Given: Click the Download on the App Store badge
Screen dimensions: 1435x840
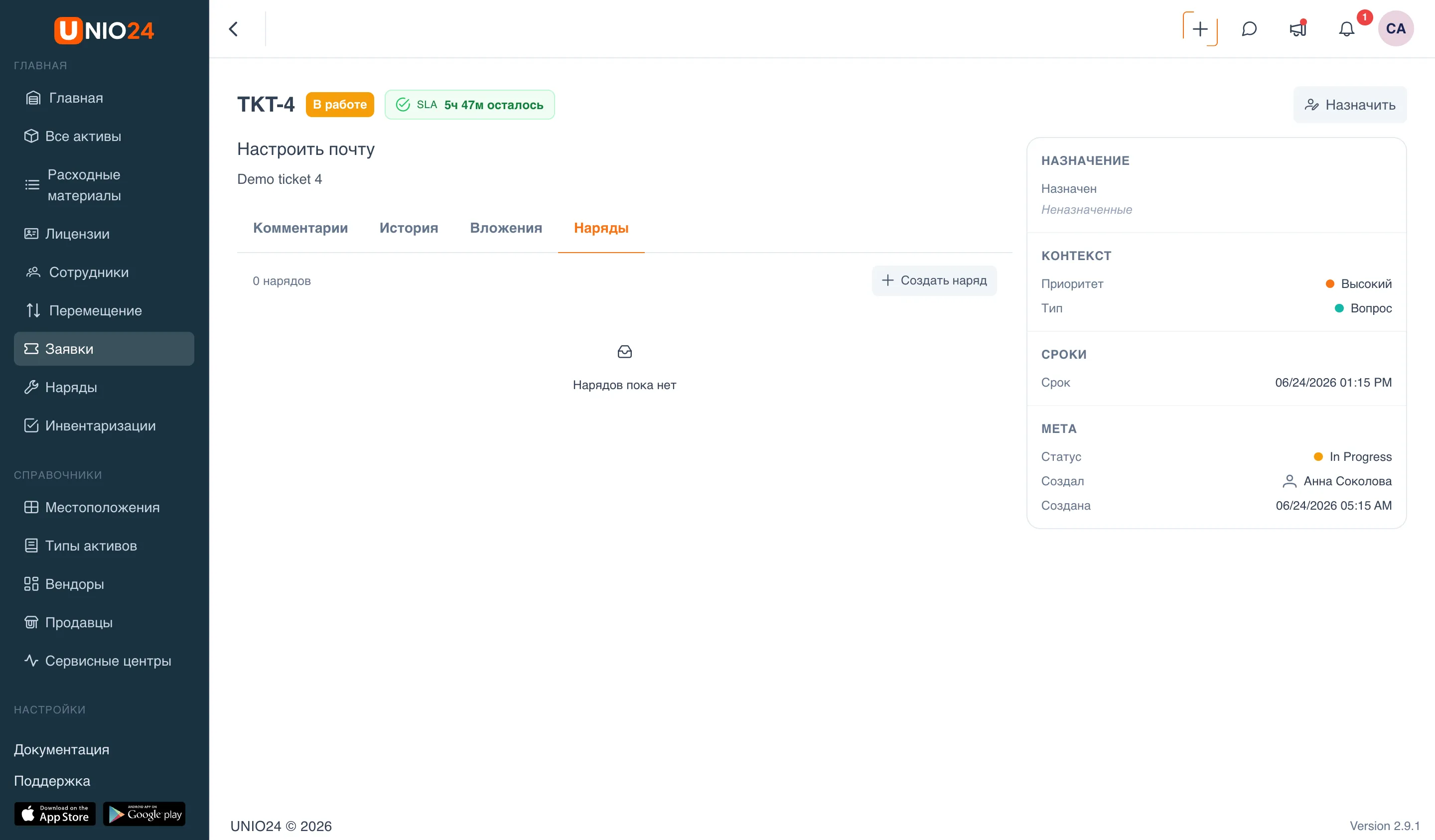Looking at the screenshot, I should (x=55, y=814).
